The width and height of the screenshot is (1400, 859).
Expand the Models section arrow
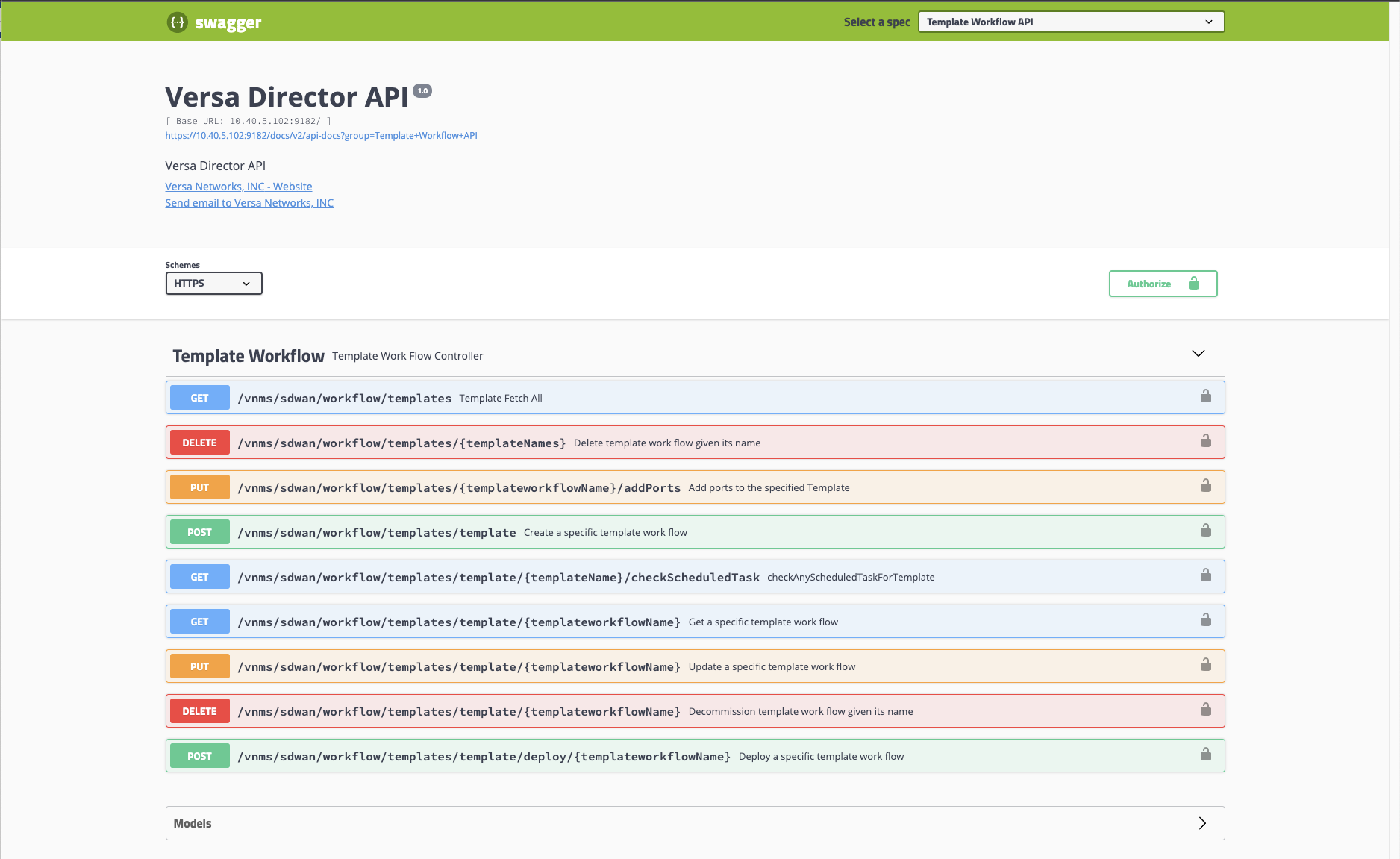pyautogui.click(x=1202, y=823)
